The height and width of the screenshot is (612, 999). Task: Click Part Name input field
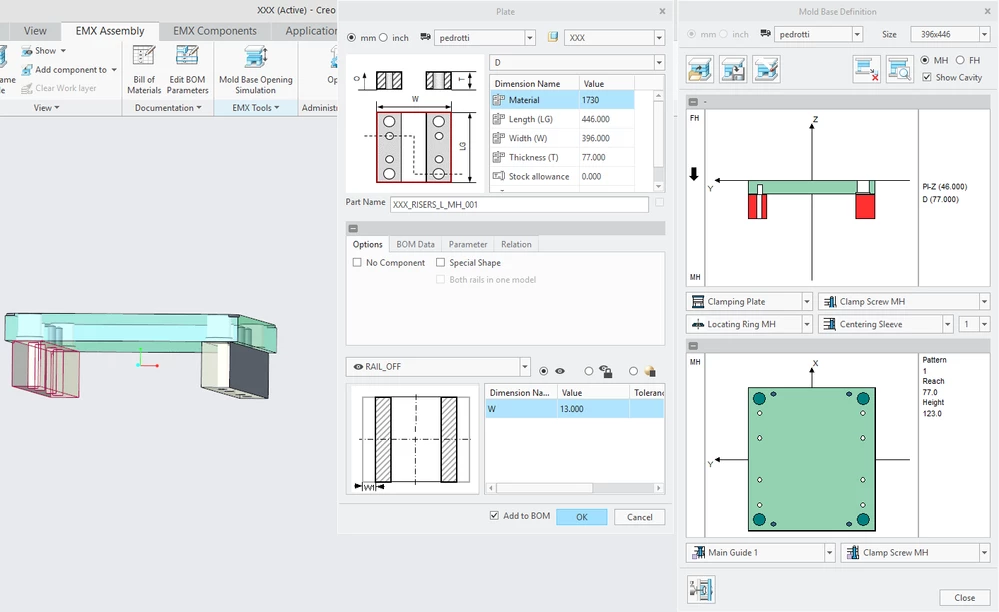(519, 204)
